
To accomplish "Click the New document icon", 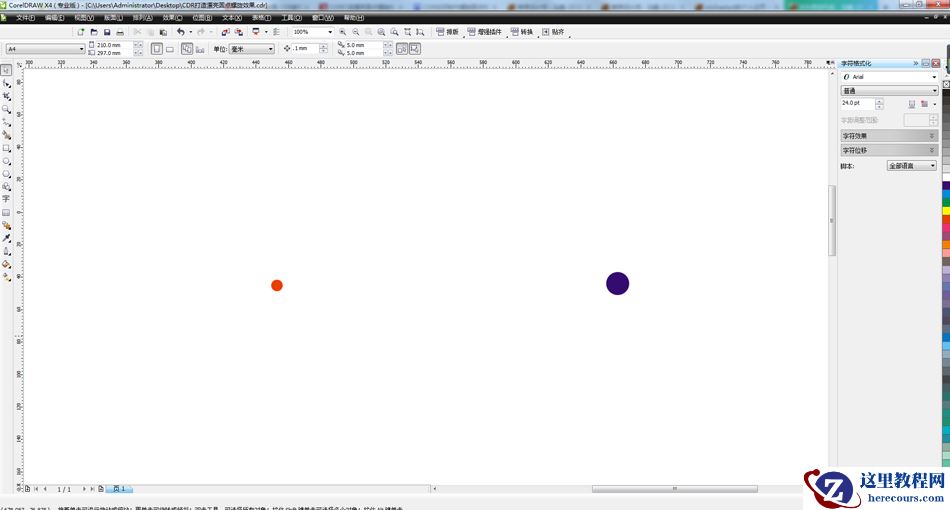I will (x=81, y=32).
